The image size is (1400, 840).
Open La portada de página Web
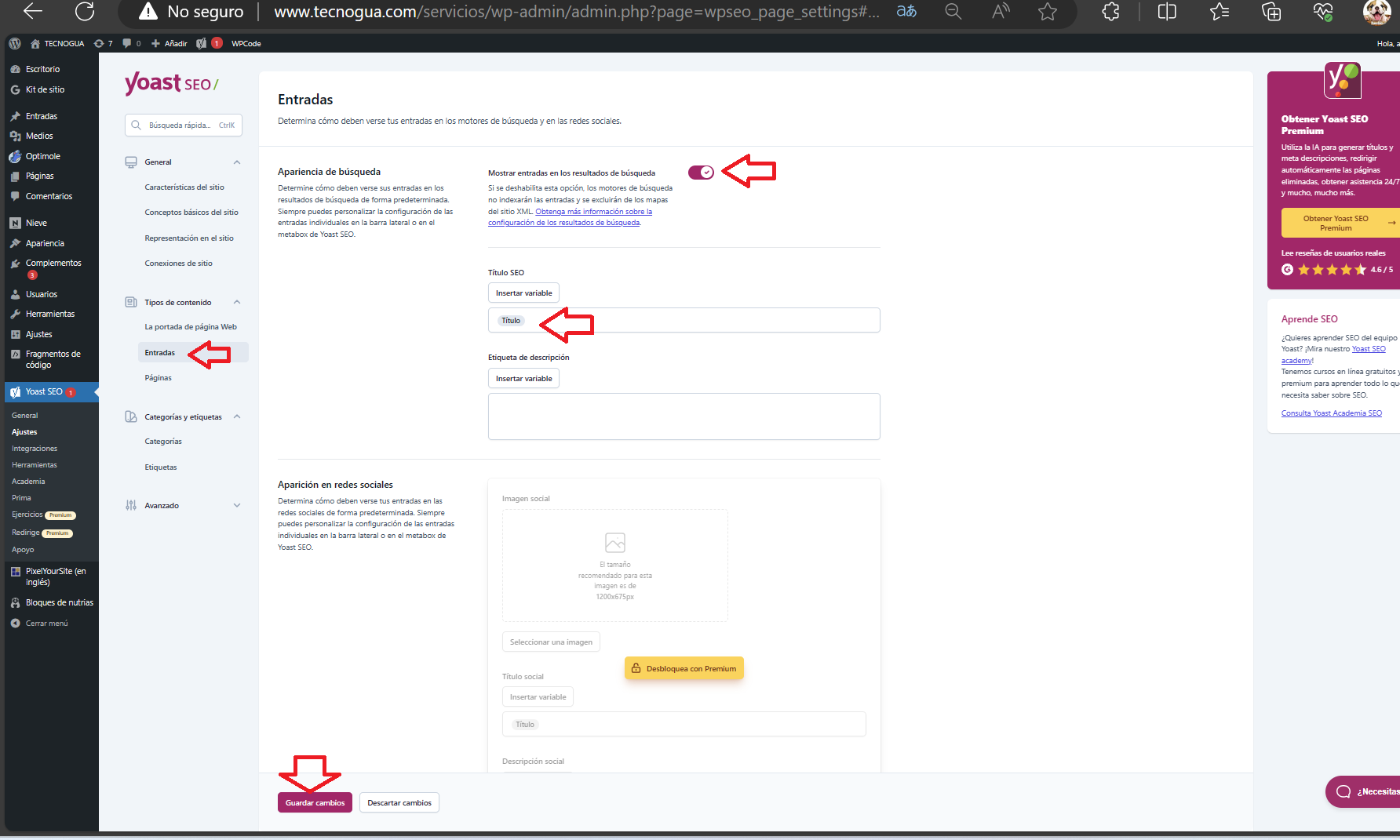click(x=191, y=327)
